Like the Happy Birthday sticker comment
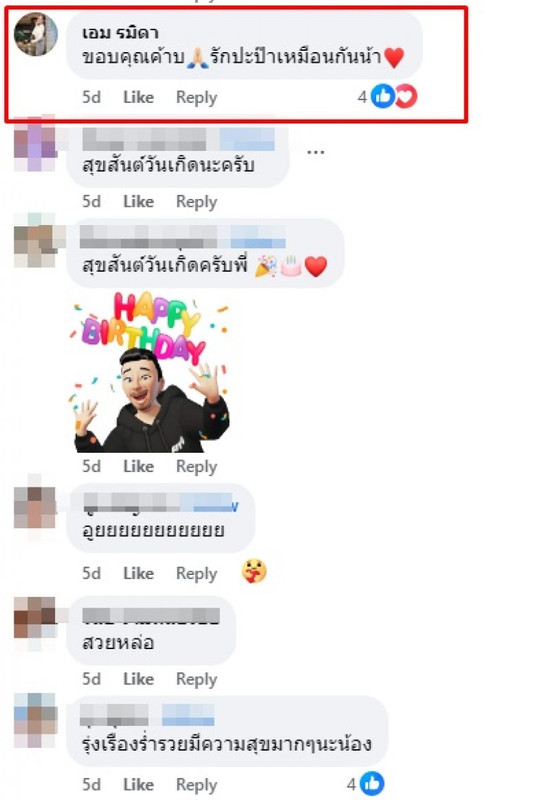This screenshot has height=800, width=548. click(x=138, y=466)
